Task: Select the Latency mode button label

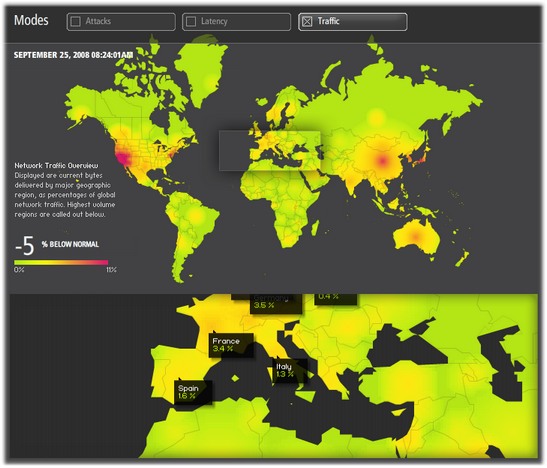Action: (x=214, y=21)
